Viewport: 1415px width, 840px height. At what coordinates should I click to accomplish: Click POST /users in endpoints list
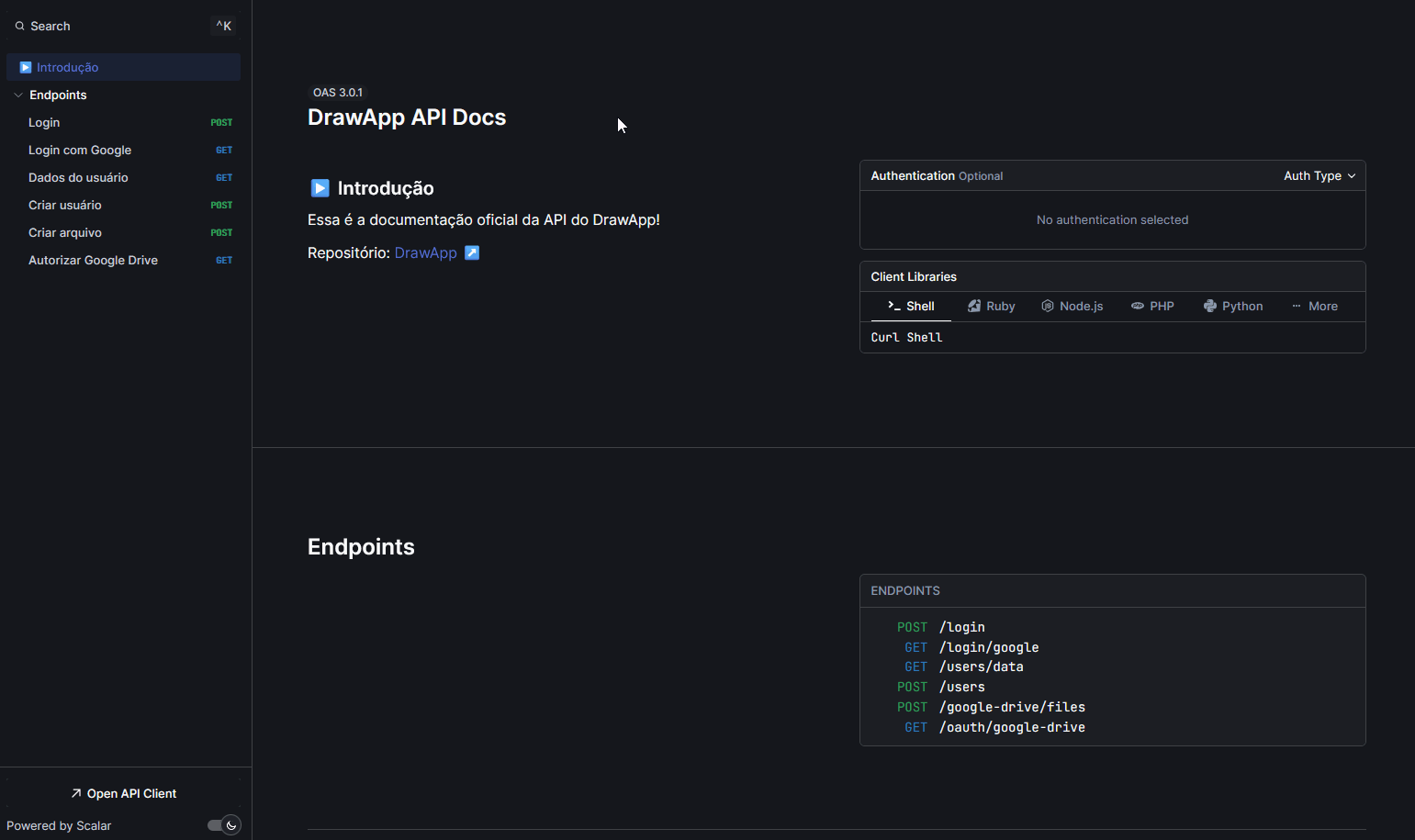click(940, 687)
